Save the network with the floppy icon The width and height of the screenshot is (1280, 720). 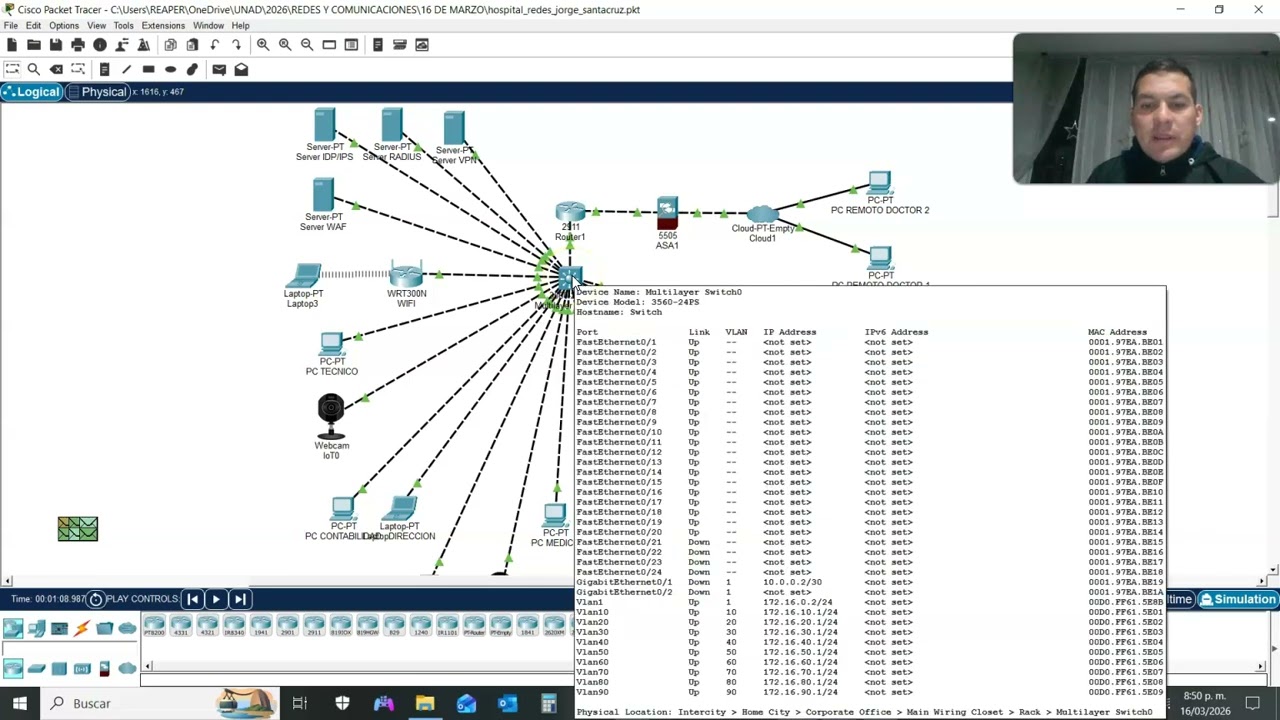[x=55, y=45]
